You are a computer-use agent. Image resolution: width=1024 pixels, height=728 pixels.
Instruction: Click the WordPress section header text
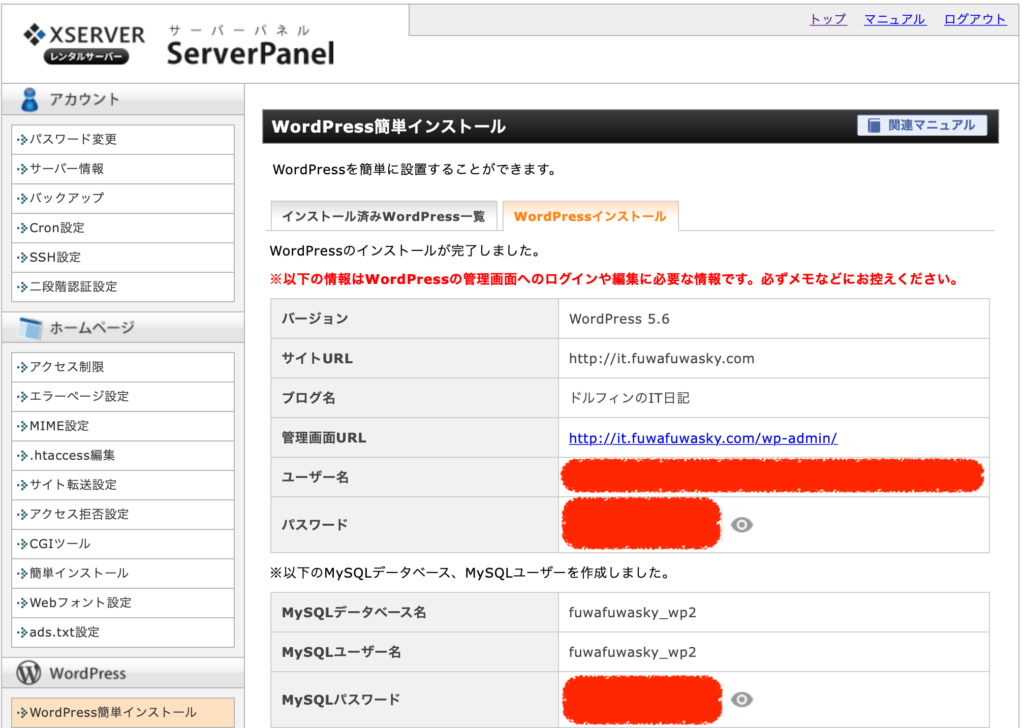point(88,673)
